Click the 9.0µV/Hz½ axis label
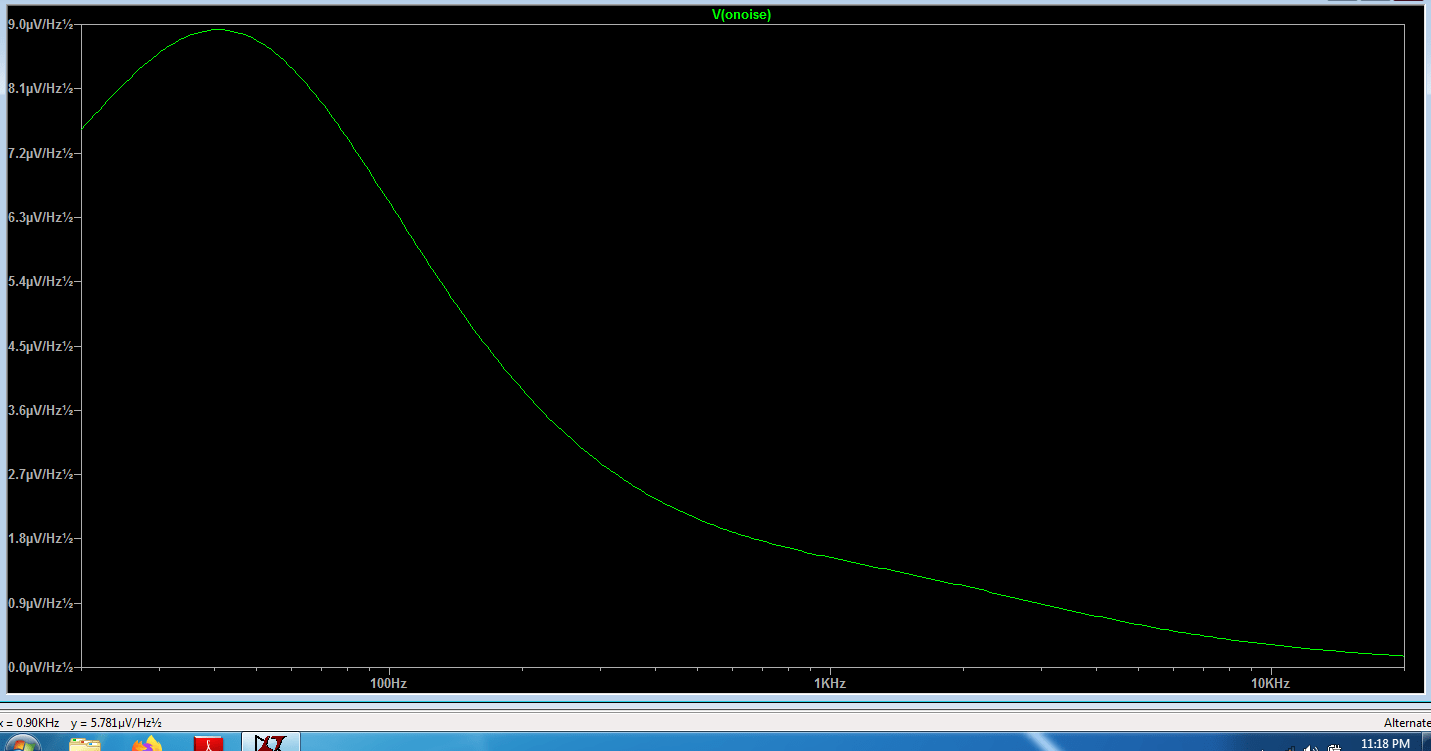1431x751 pixels. (x=40, y=25)
